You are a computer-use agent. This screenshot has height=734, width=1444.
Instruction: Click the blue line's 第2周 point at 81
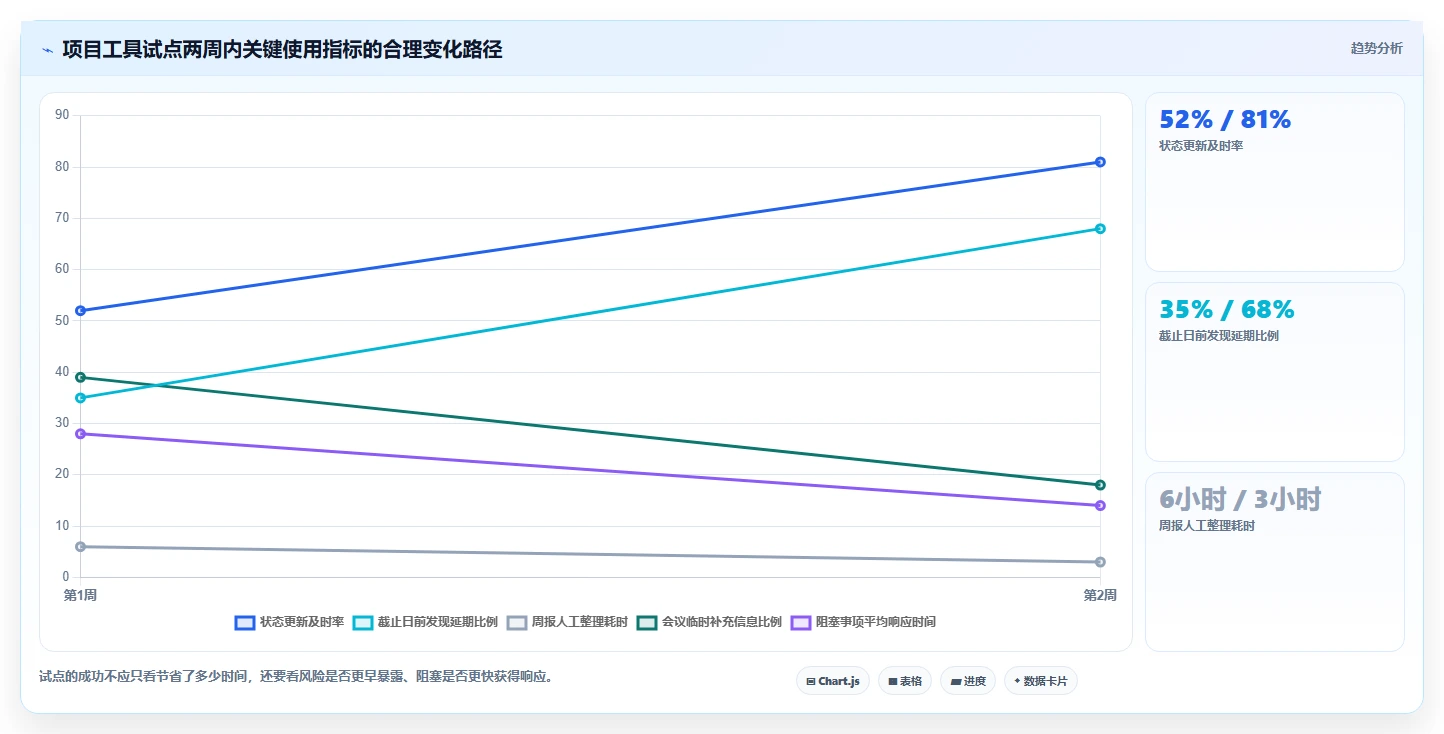pos(1100,162)
